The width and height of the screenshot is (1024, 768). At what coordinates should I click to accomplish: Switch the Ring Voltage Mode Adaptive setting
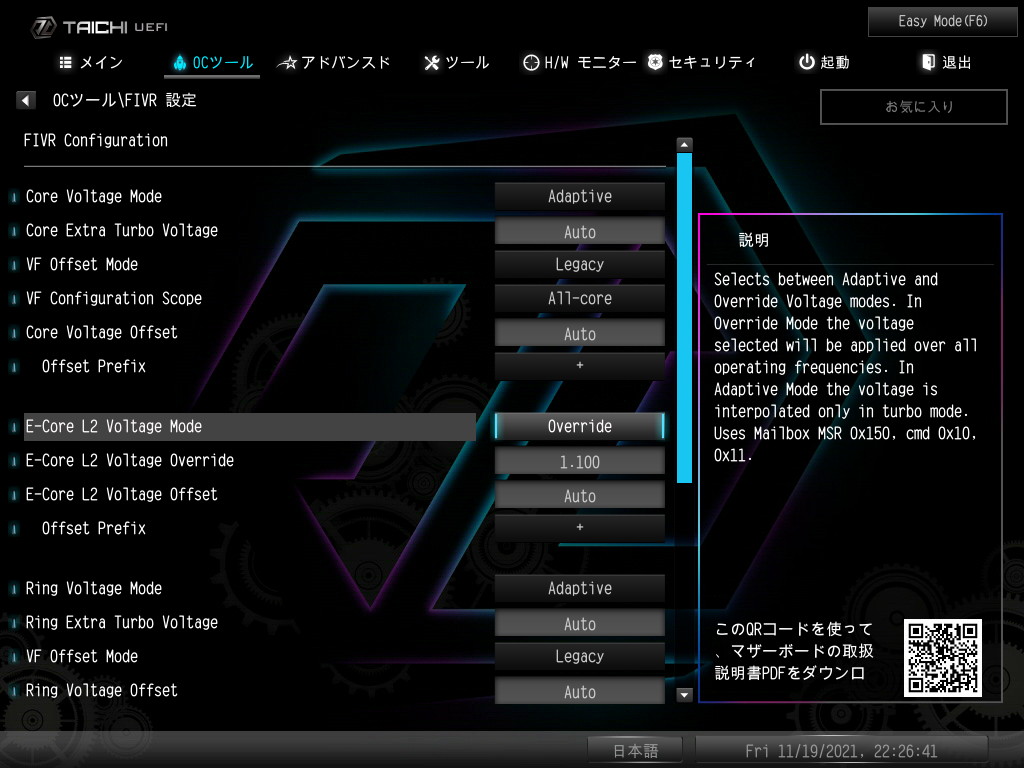click(x=579, y=589)
